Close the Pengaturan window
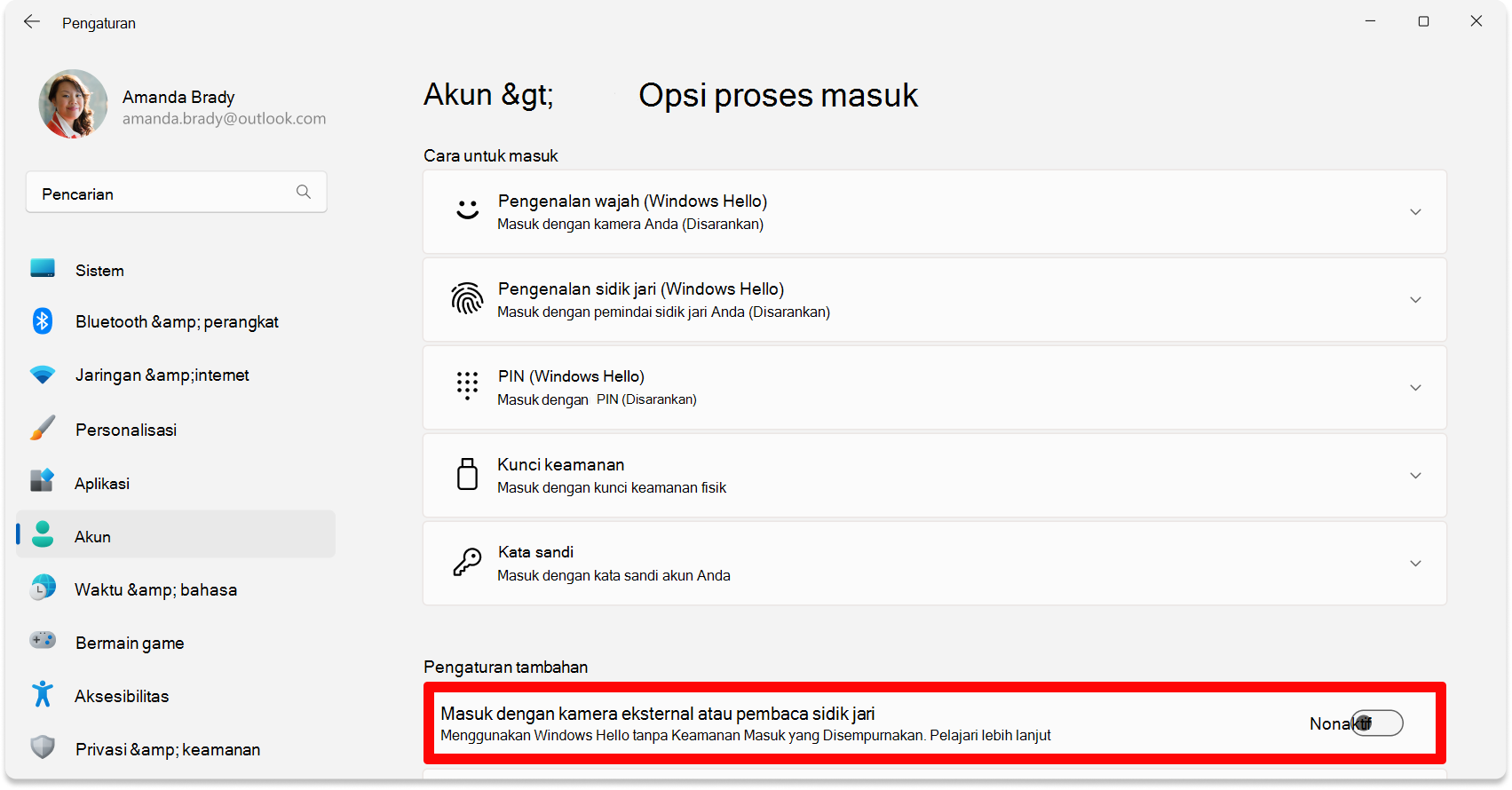1512x790 pixels. click(1476, 21)
